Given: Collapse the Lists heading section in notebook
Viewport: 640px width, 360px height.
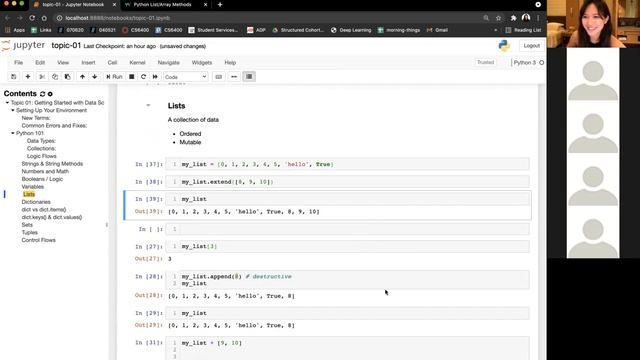Looking at the screenshot, I should 148,106.
